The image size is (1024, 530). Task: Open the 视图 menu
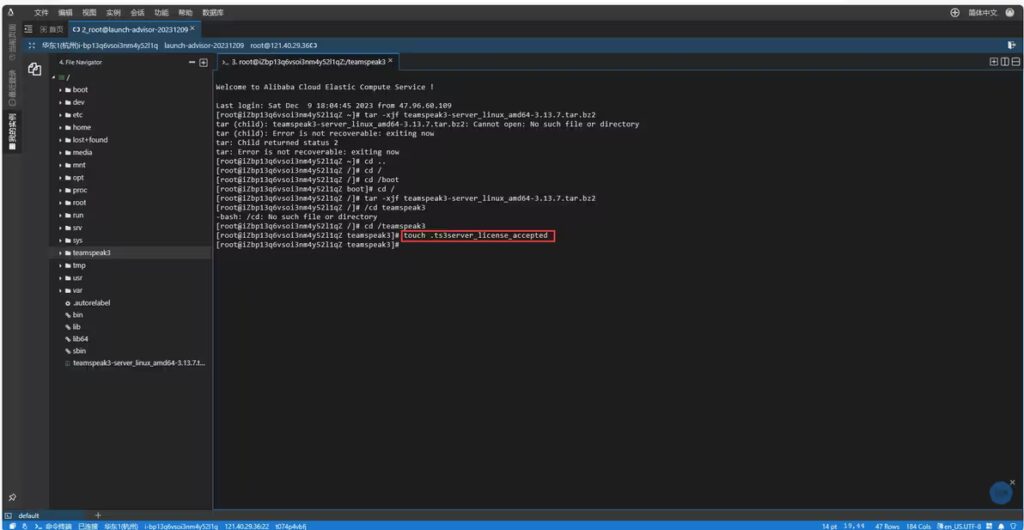click(x=89, y=12)
